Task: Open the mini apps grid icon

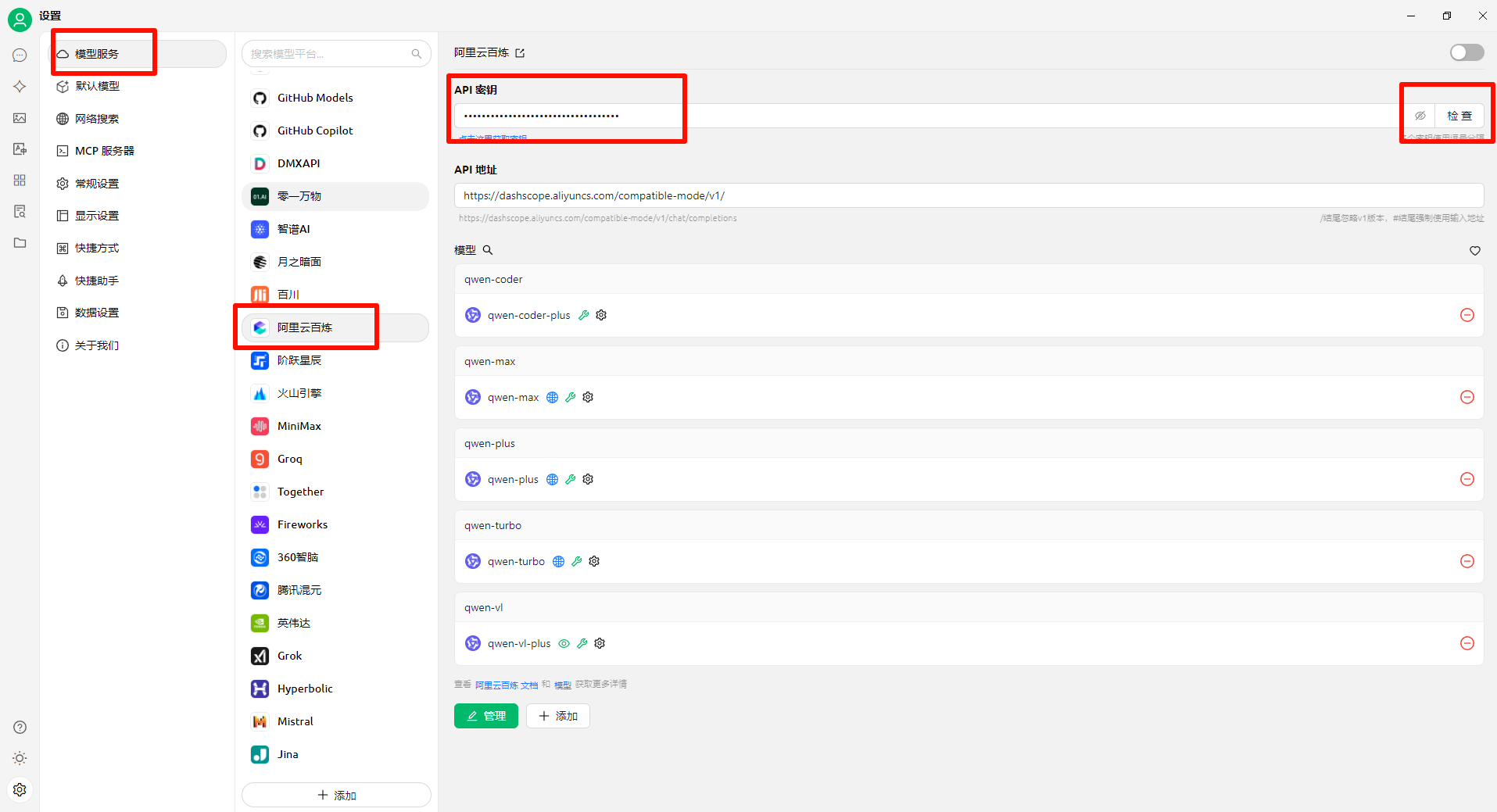Action: (x=20, y=181)
